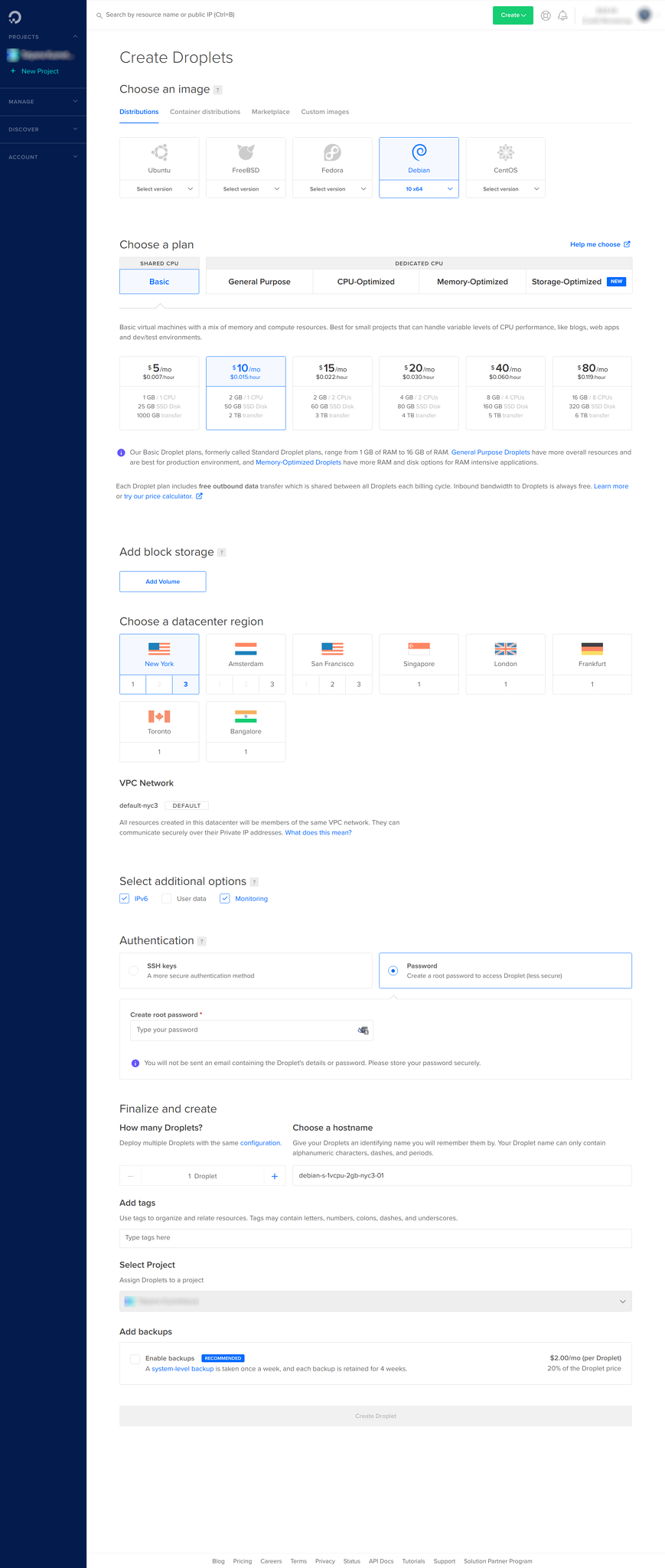The image size is (665, 1568).
Task: Choose the Frankfurt flag region
Action: [592, 648]
